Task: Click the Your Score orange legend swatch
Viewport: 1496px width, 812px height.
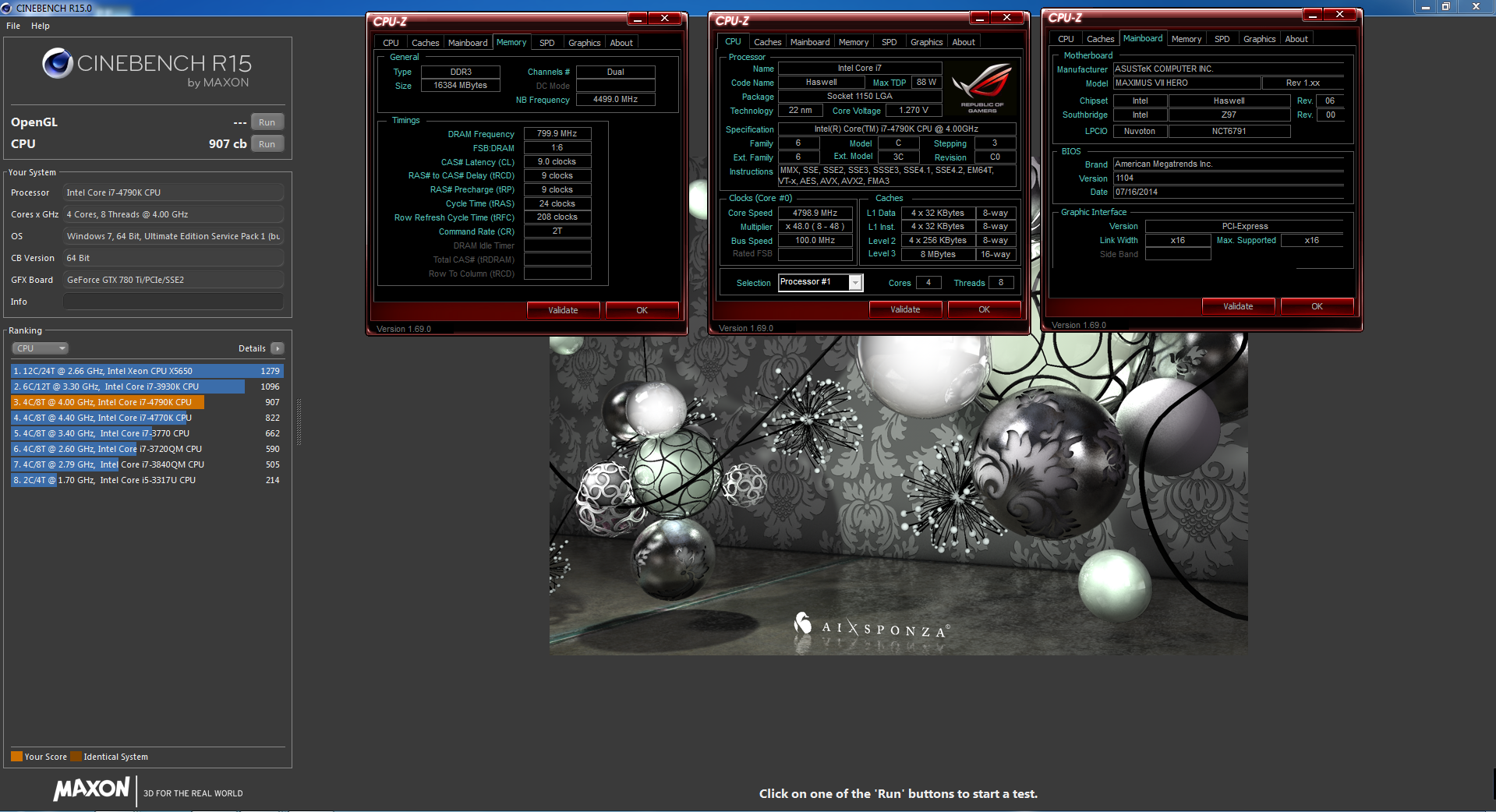Action: pyautogui.click(x=16, y=757)
